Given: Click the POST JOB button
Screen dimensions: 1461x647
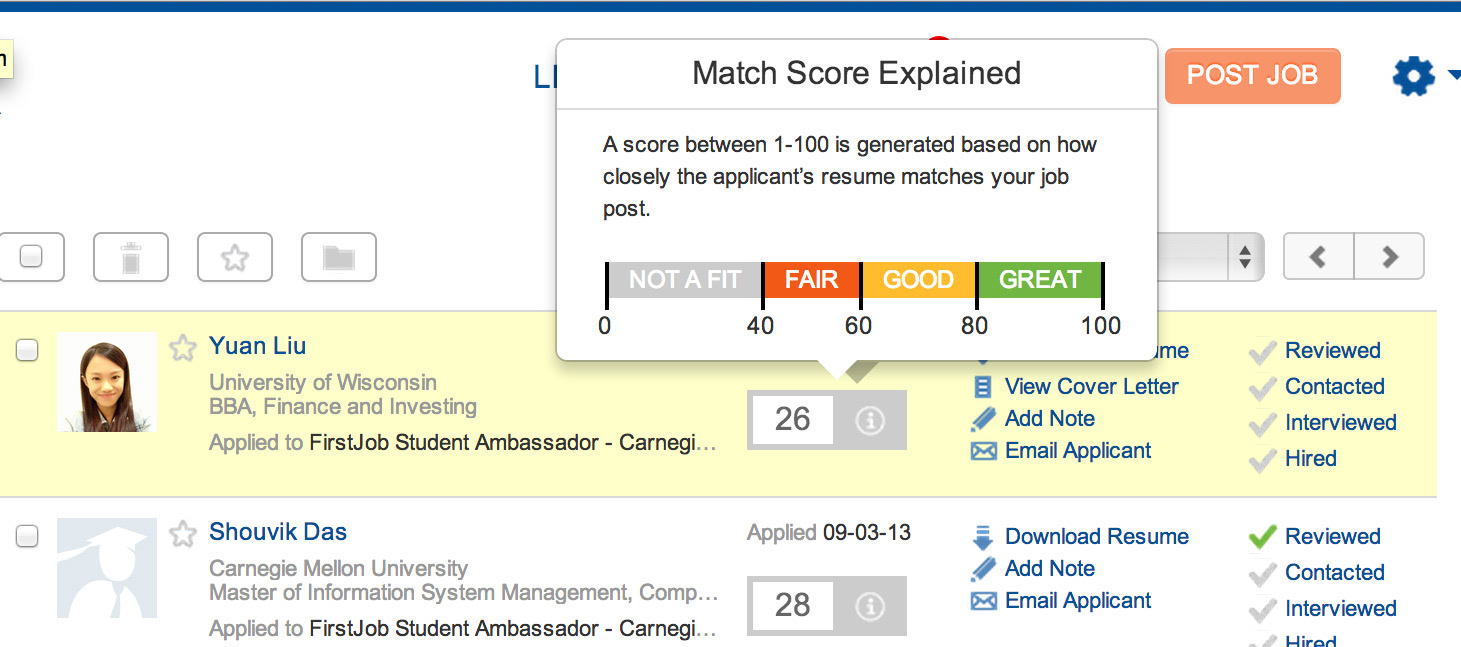Looking at the screenshot, I should [x=1252, y=75].
